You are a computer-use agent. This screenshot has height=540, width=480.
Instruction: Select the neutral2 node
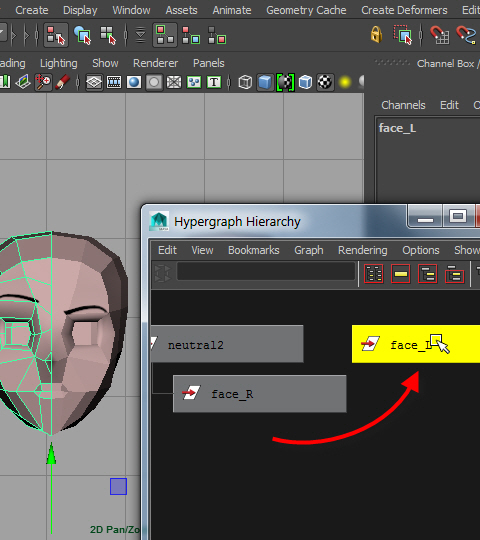click(227, 344)
